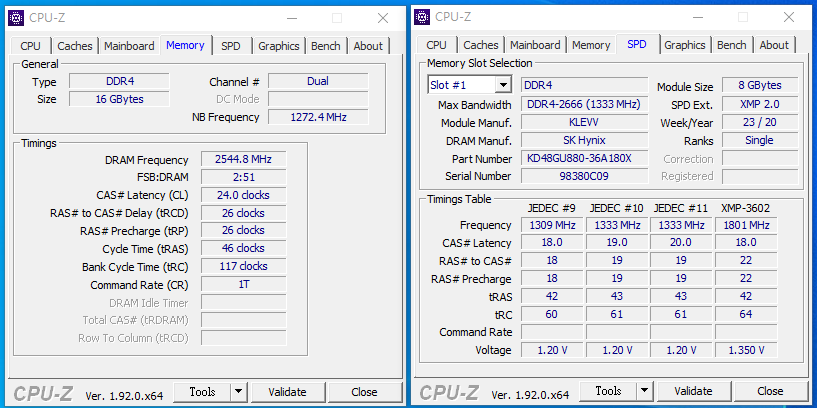
Task: Open Mainboard tab in left CPU-Z window
Action: [x=129, y=46]
